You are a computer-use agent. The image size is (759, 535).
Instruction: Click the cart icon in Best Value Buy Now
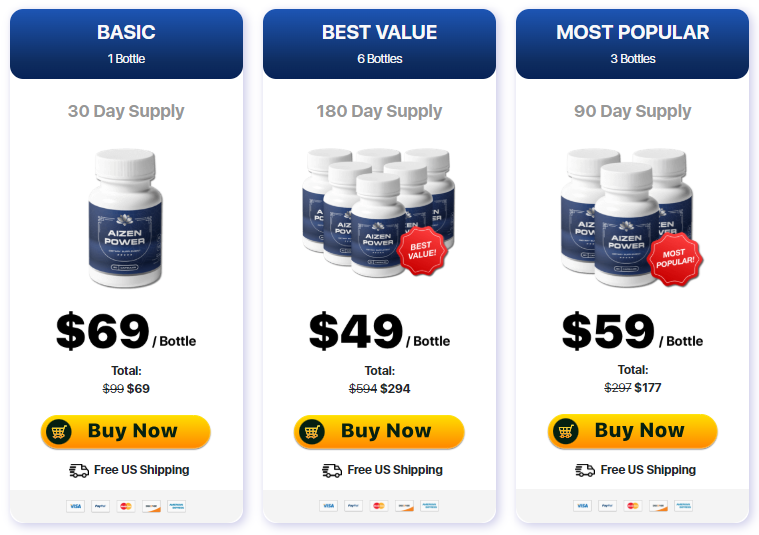(x=312, y=431)
